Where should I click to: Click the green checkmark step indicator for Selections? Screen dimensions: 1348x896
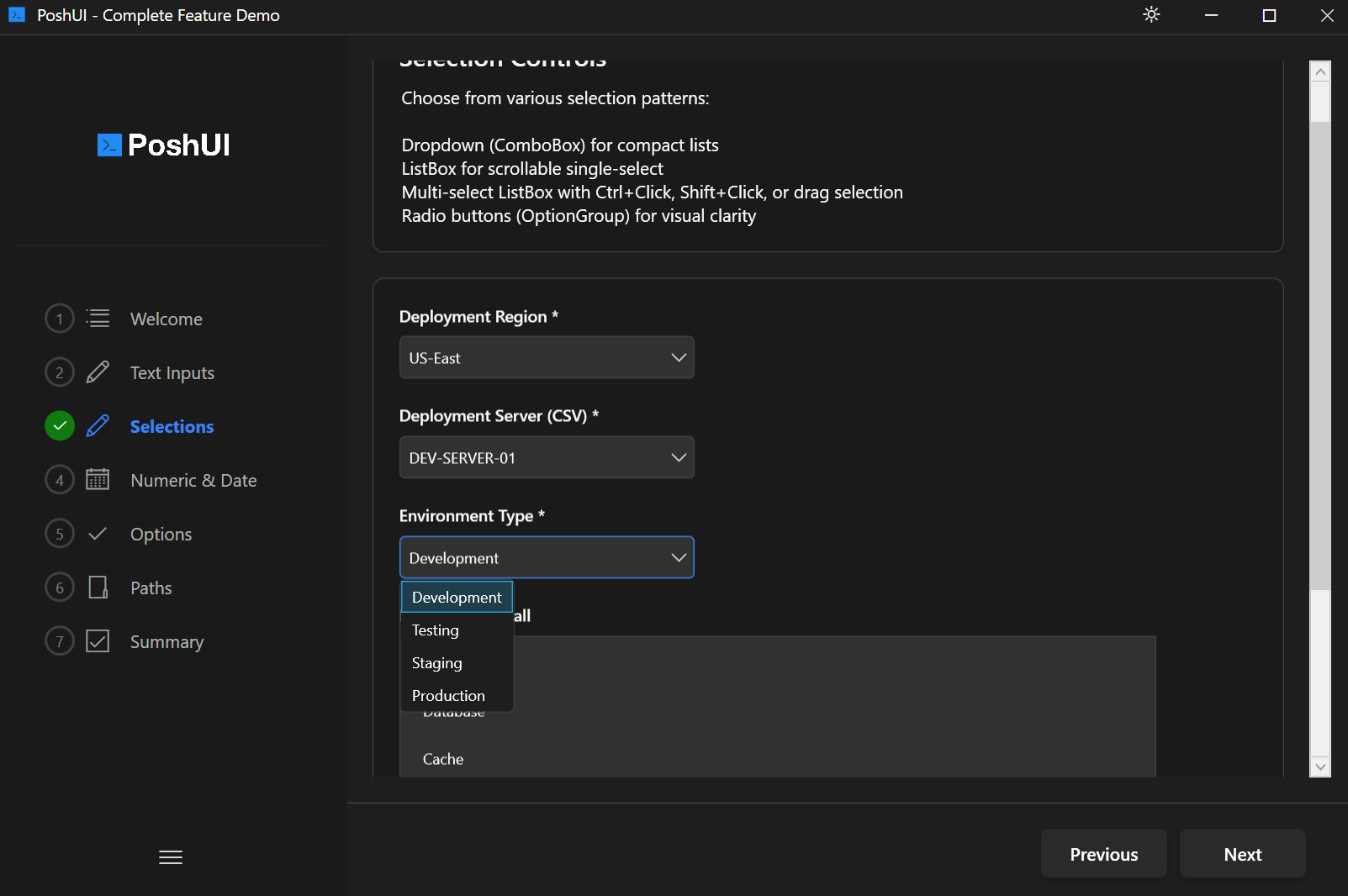(60, 426)
